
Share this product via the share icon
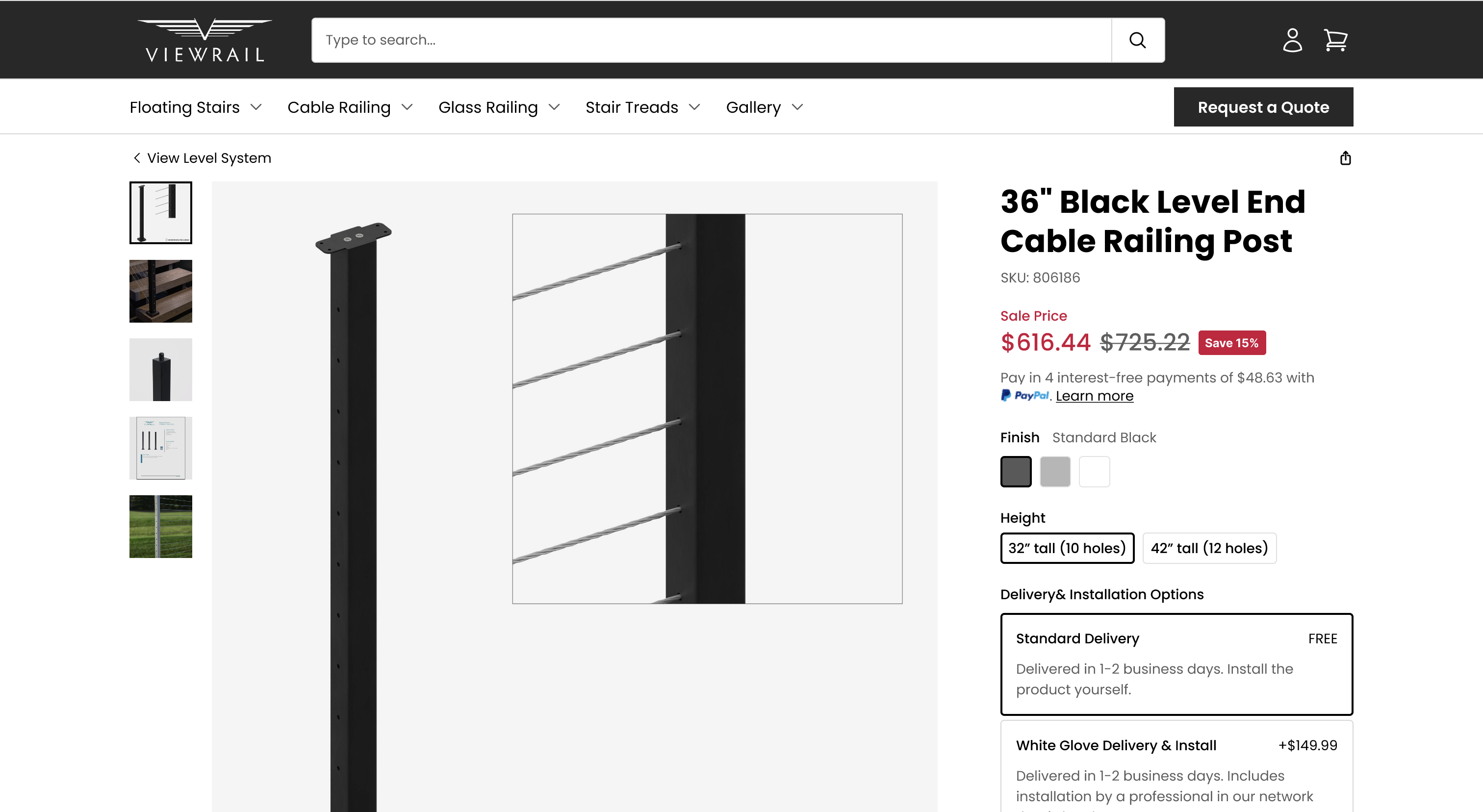(1345, 158)
